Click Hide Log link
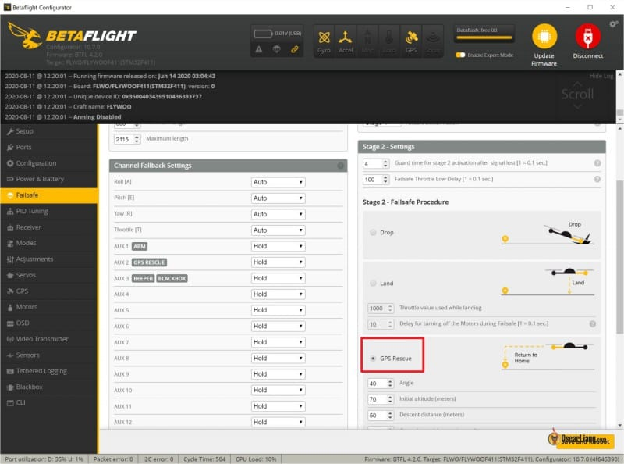This screenshot has height=464, width=624. [x=601, y=76]
